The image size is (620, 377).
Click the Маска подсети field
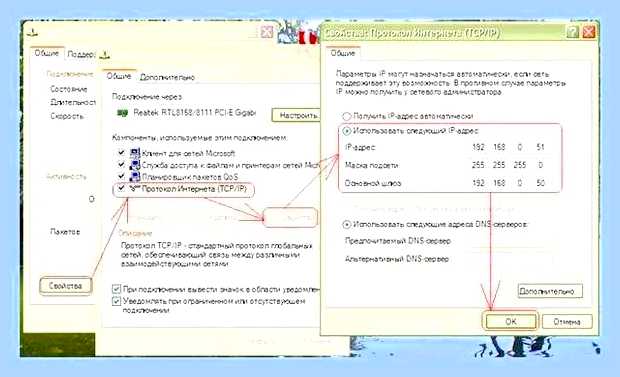[x=509, y=165]
